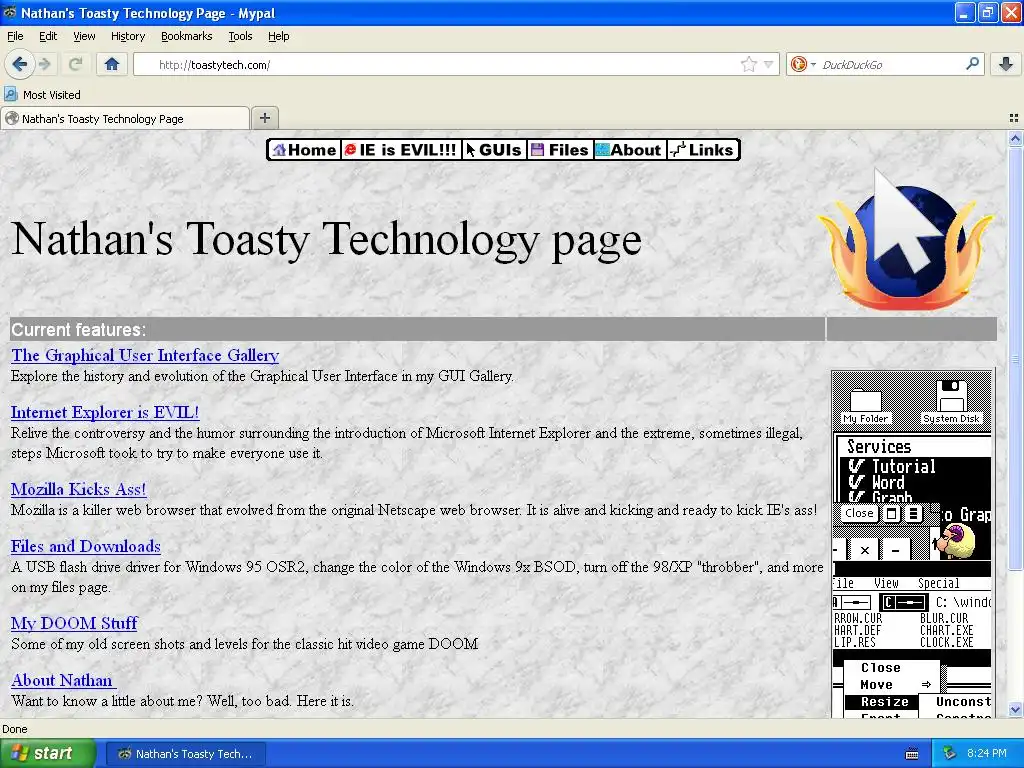The image size is (1024, 768).
Task: Open the Tools menu
Action: [240, 36]
